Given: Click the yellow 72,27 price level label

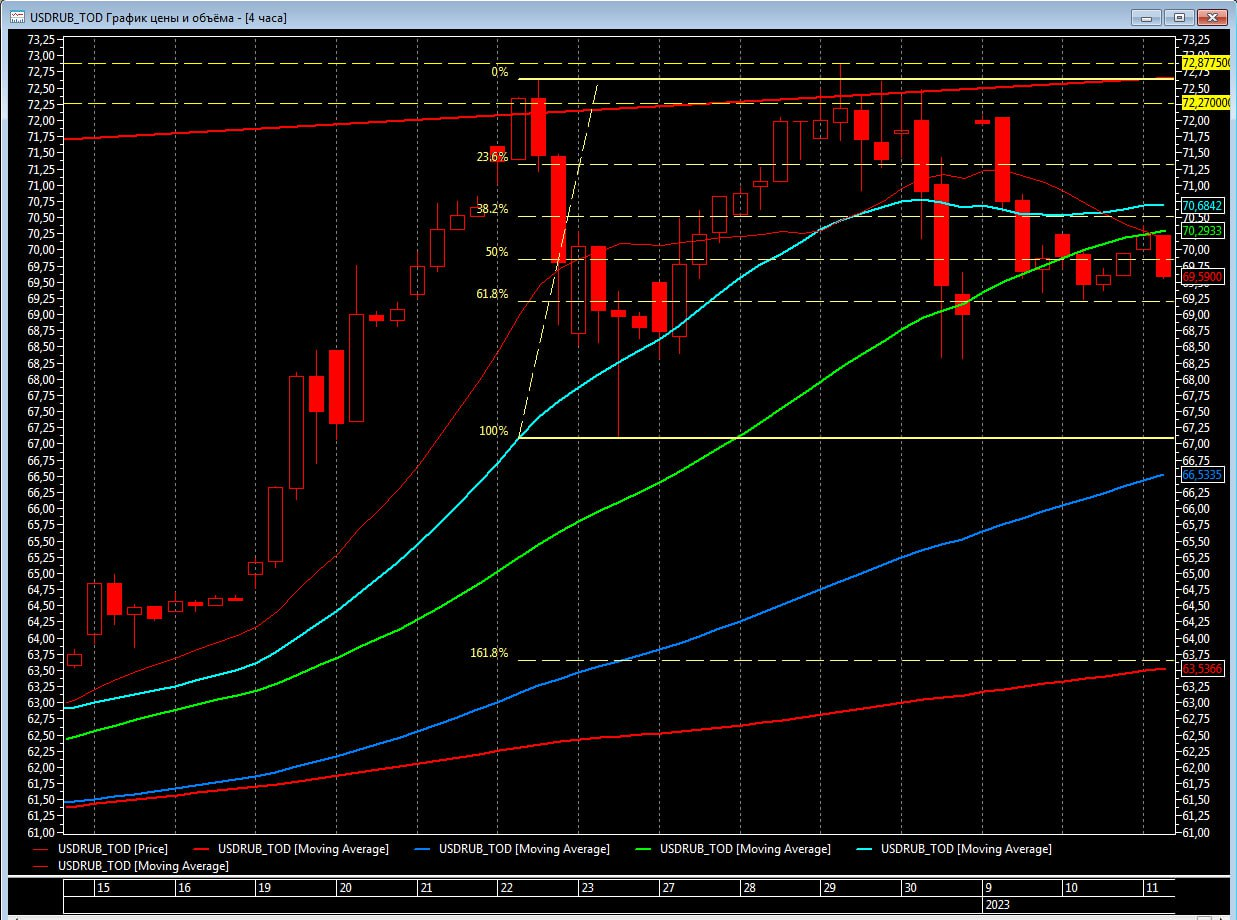Looking at the screenshot, I should point(1204,103).
